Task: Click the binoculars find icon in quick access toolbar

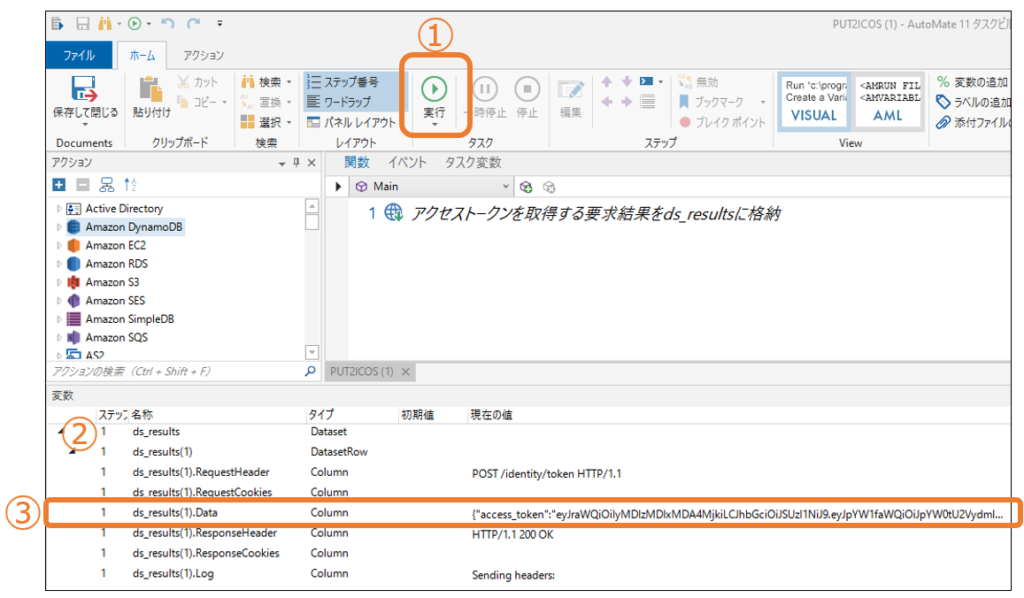Action: click(104, 24)
